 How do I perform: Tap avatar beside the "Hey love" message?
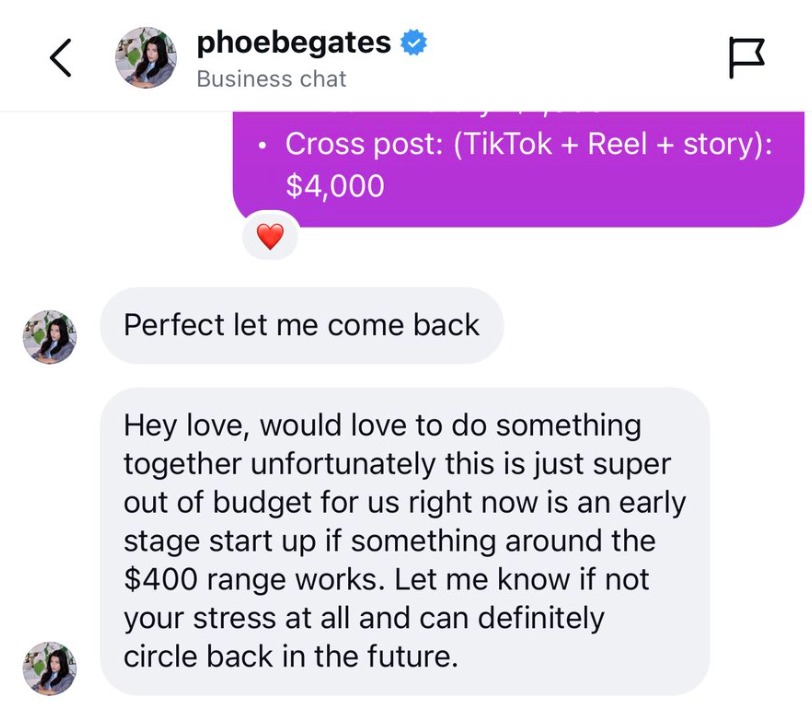point(49,668)
